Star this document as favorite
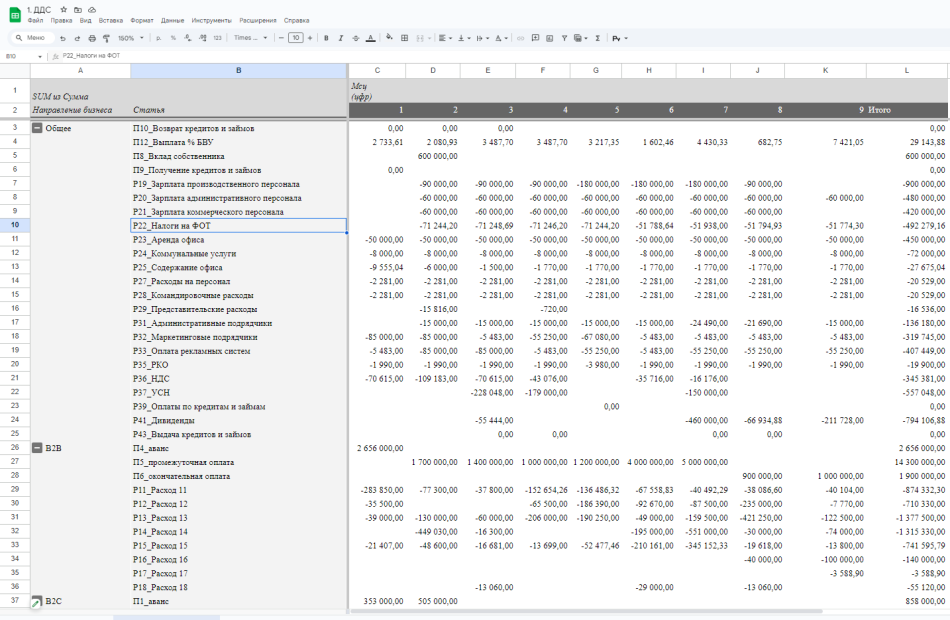Viewport: 950px width, 620px height. [65, 9]
